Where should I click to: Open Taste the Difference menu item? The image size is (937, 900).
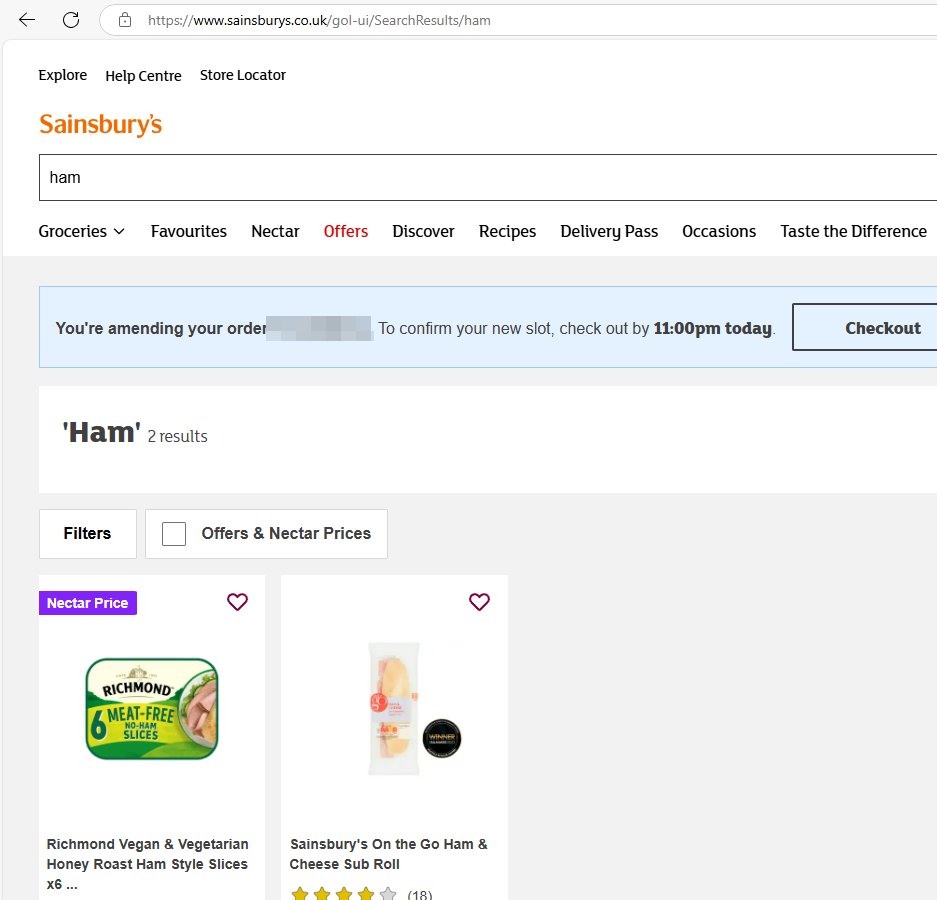[x=853, y=231]
